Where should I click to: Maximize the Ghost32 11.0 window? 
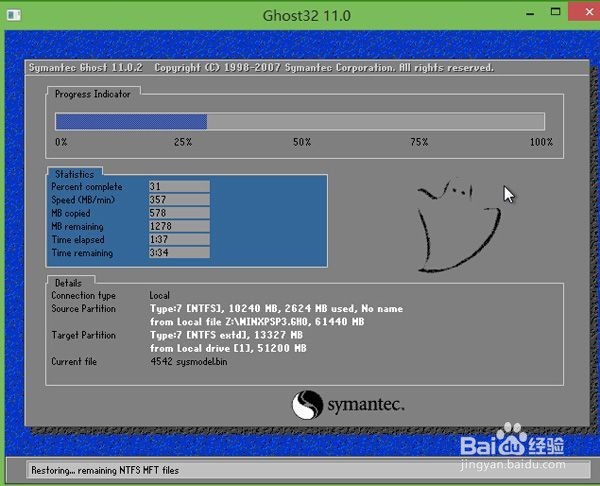point(555,12)
